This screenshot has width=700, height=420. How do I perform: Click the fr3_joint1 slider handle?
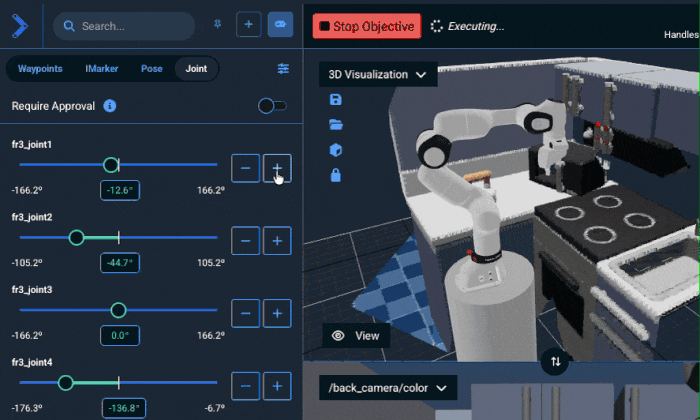point(111,165)
